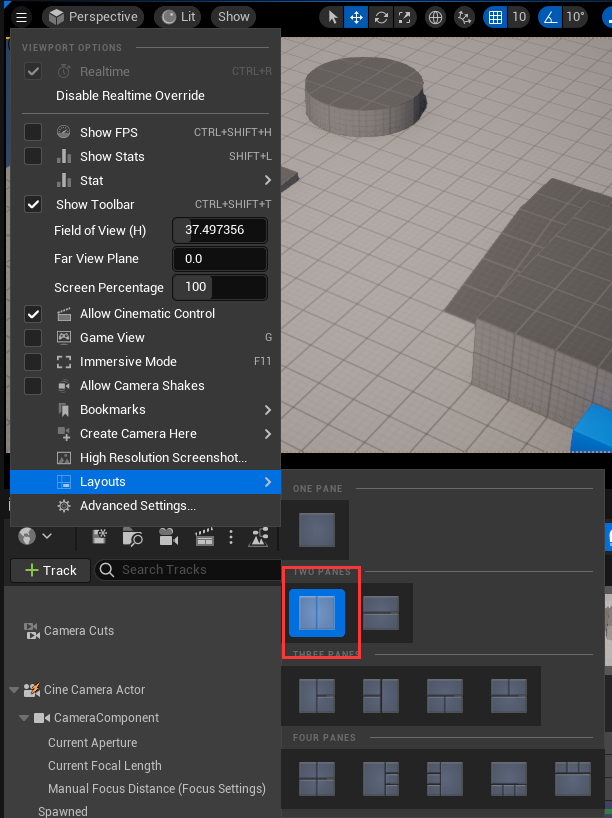Open the Perspective view mode dropdown

(x=93, y=17)
